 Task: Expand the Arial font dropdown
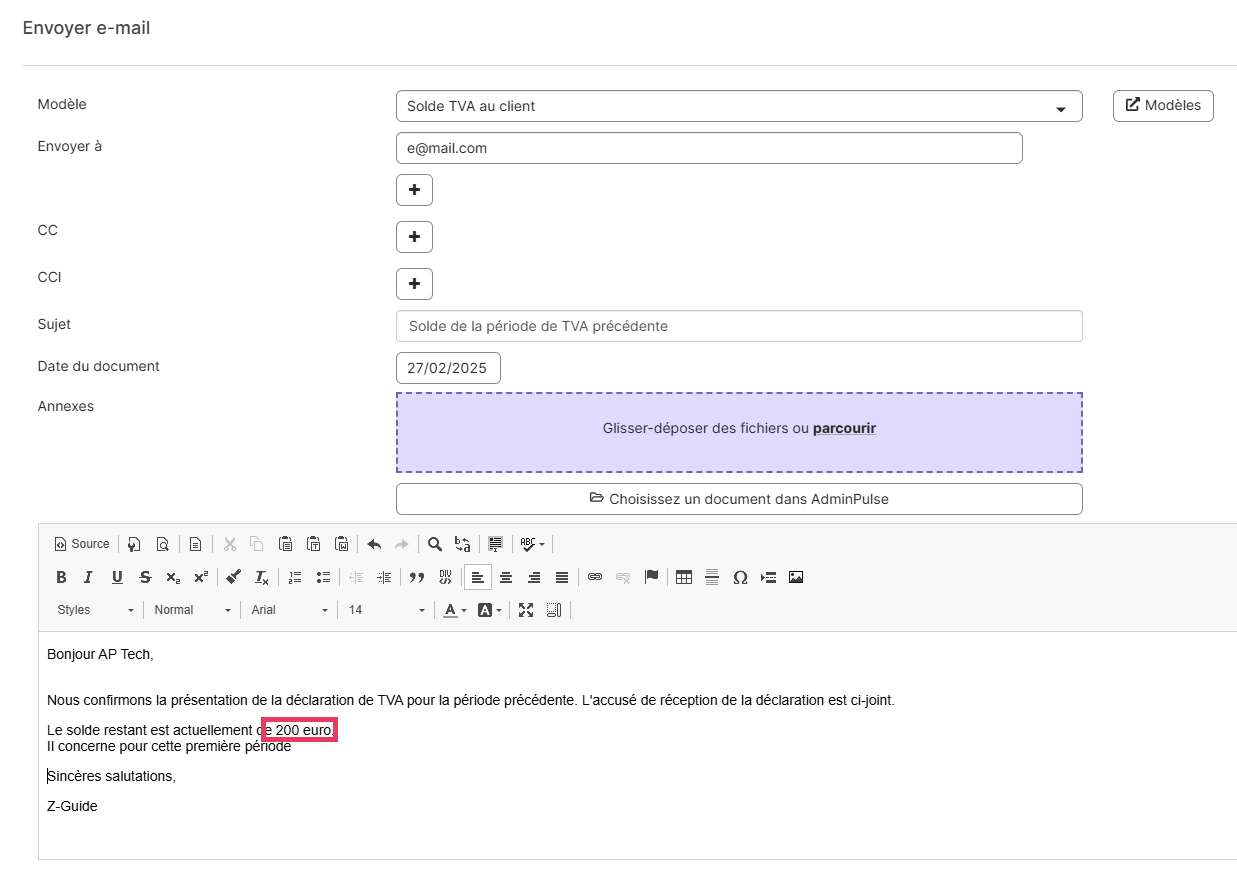tap(289, 610)
